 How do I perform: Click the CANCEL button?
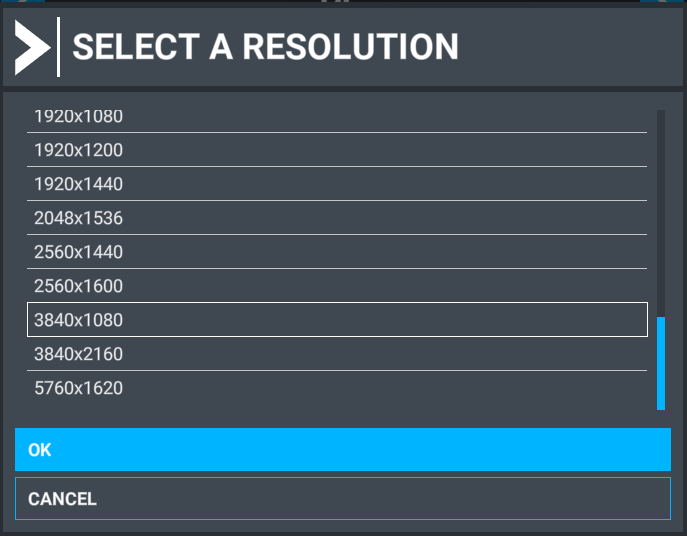click(x=342, y=498)
